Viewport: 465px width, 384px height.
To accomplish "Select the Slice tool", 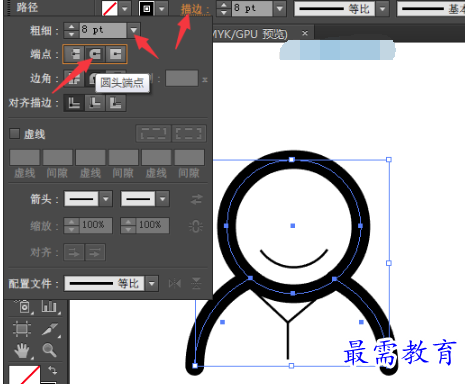I will click(x=50, y=329).
